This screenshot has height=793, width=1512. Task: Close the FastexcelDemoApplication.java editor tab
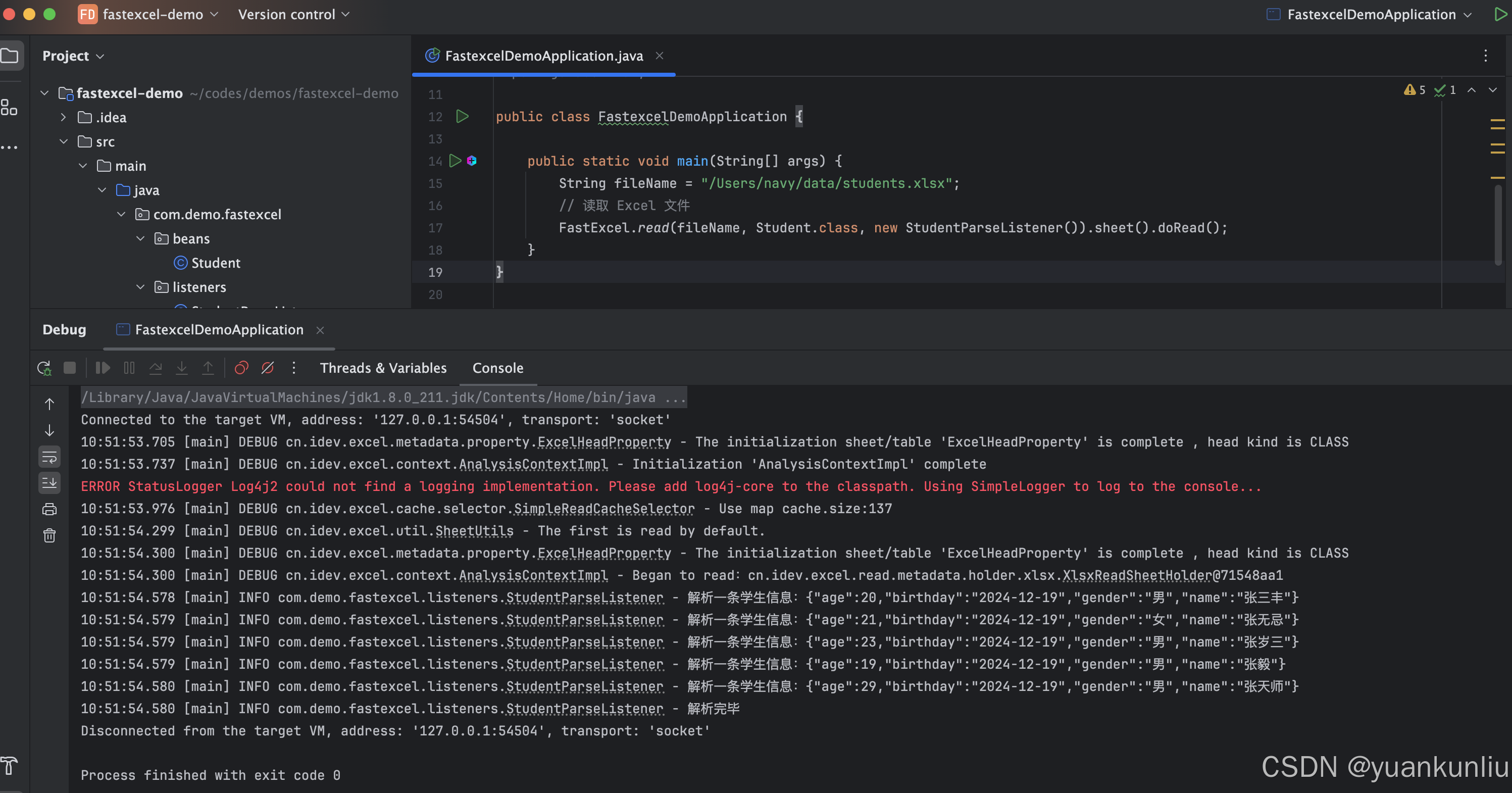(x=659, y=55)
